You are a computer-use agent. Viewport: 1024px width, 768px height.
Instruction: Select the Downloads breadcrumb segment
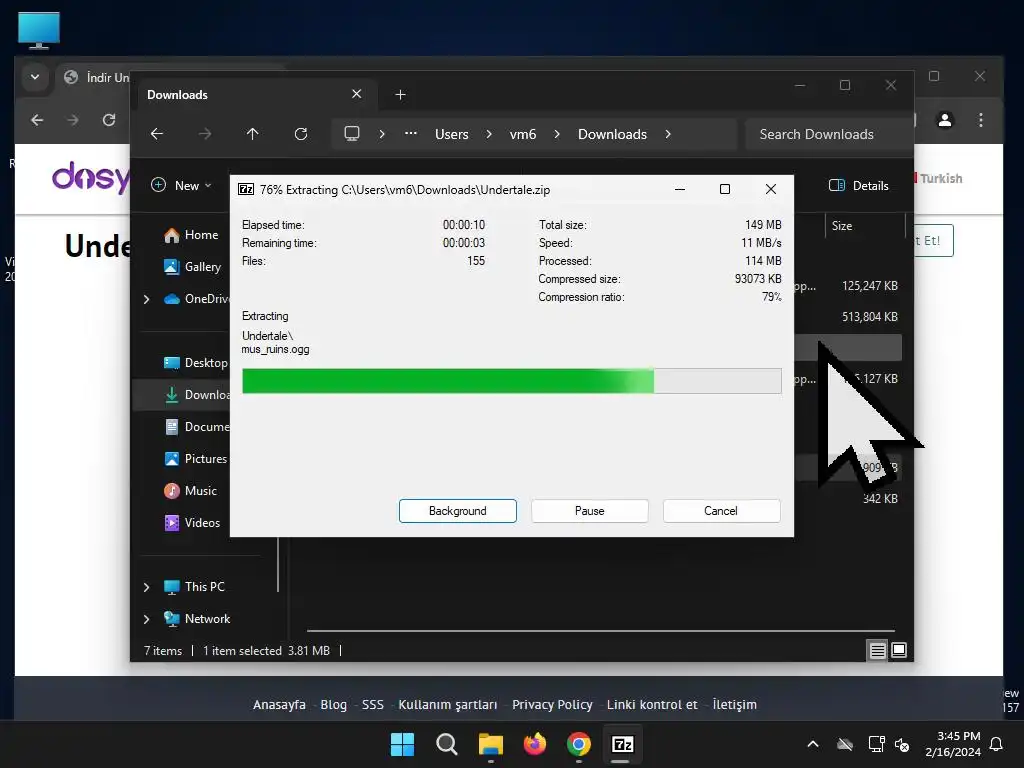(x=612, y=134)
